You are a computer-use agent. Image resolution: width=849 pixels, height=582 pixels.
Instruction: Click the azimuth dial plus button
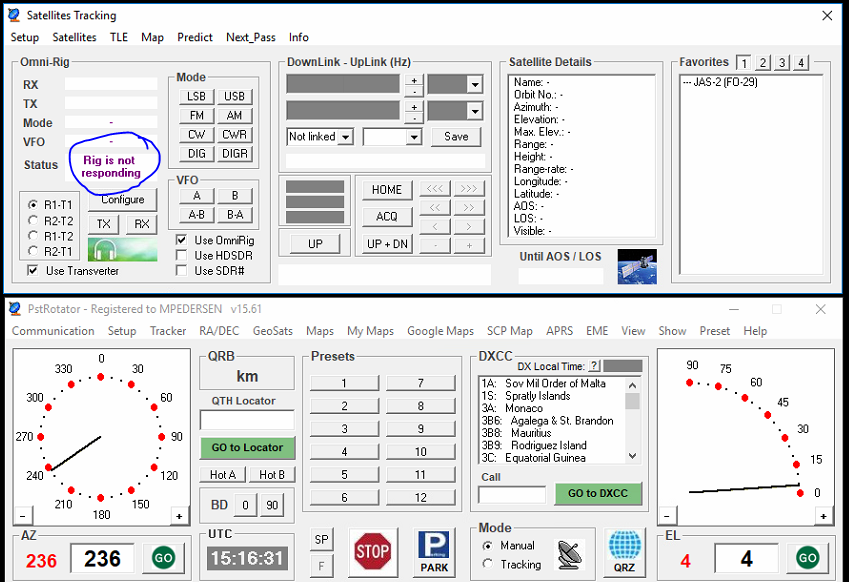click(x=179, y=516)
